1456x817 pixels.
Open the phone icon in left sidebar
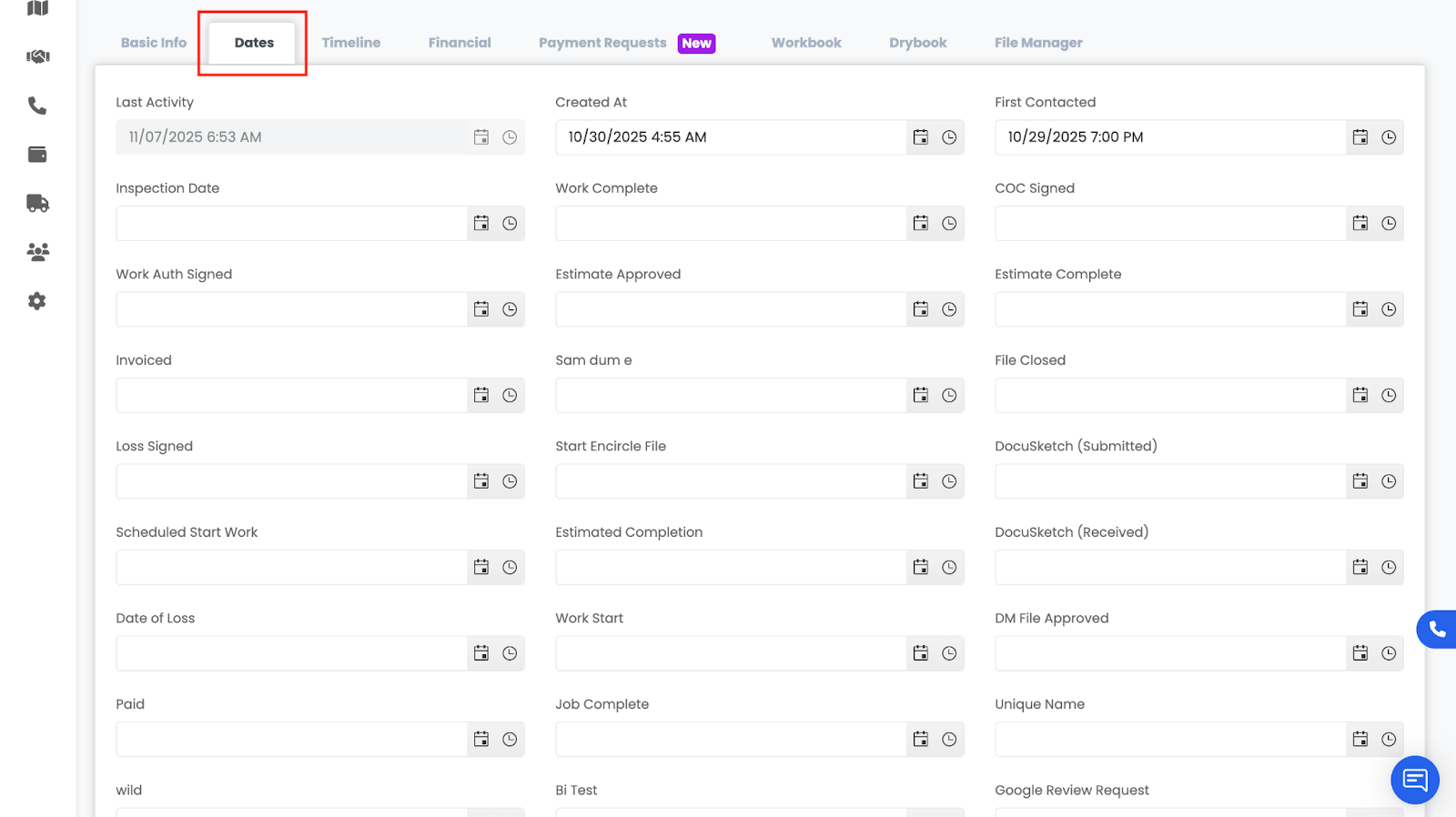37,106
